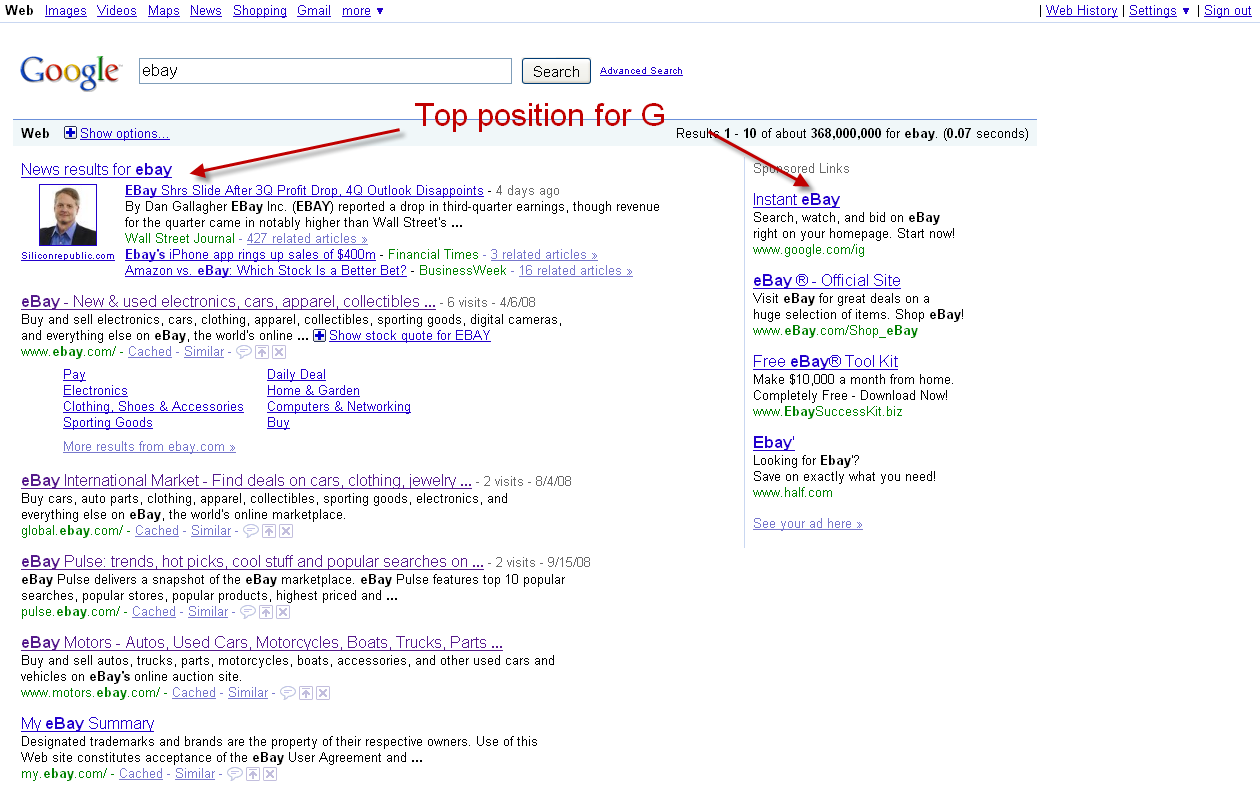Open 'EBay Shrs Slide After 3Q Profit Drop' article
Viewport: 1260px width, 786px height.
click(x=304, y=191)
